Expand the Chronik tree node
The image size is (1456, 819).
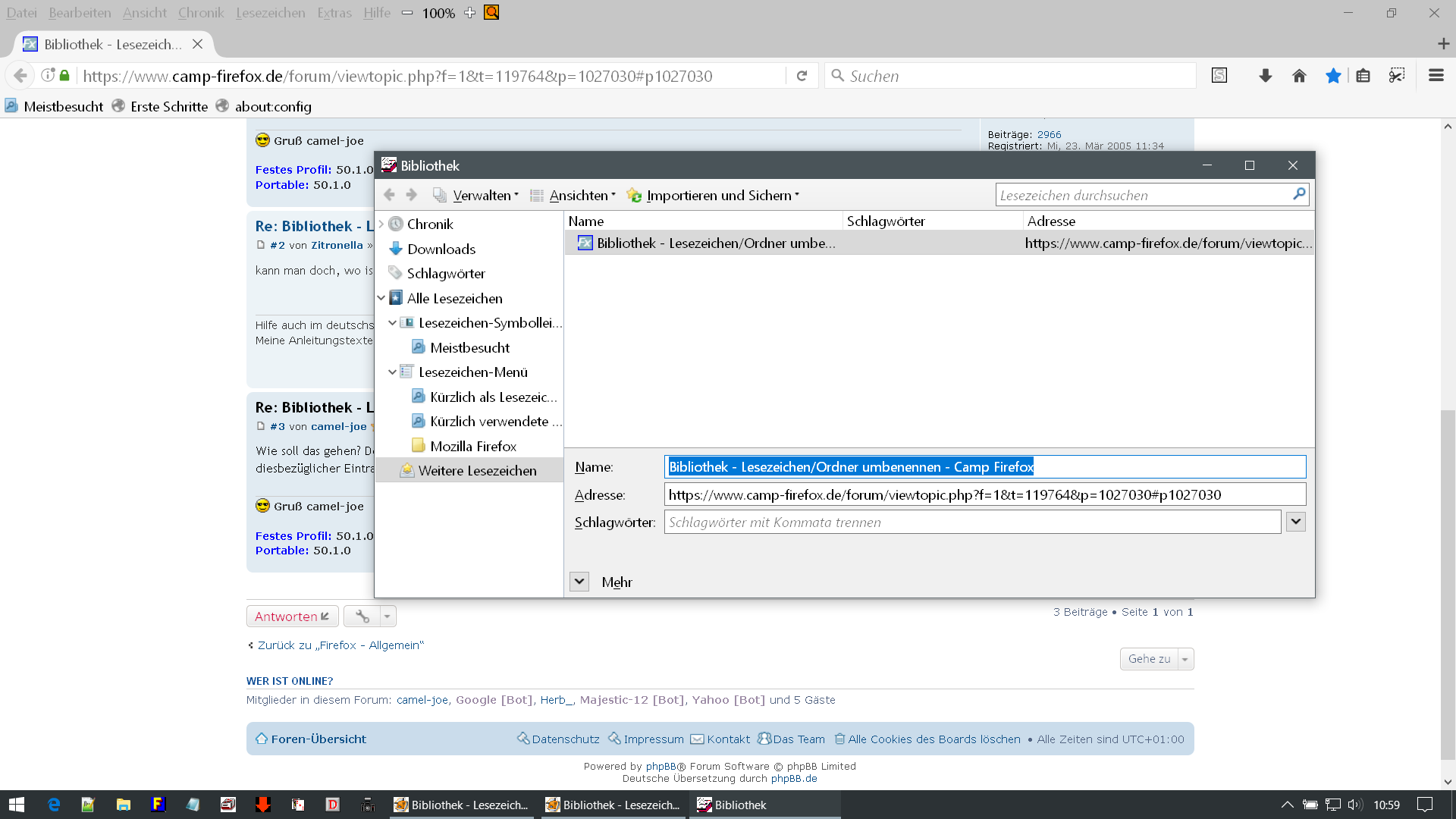pyautogui.click(x=381, y=224)
